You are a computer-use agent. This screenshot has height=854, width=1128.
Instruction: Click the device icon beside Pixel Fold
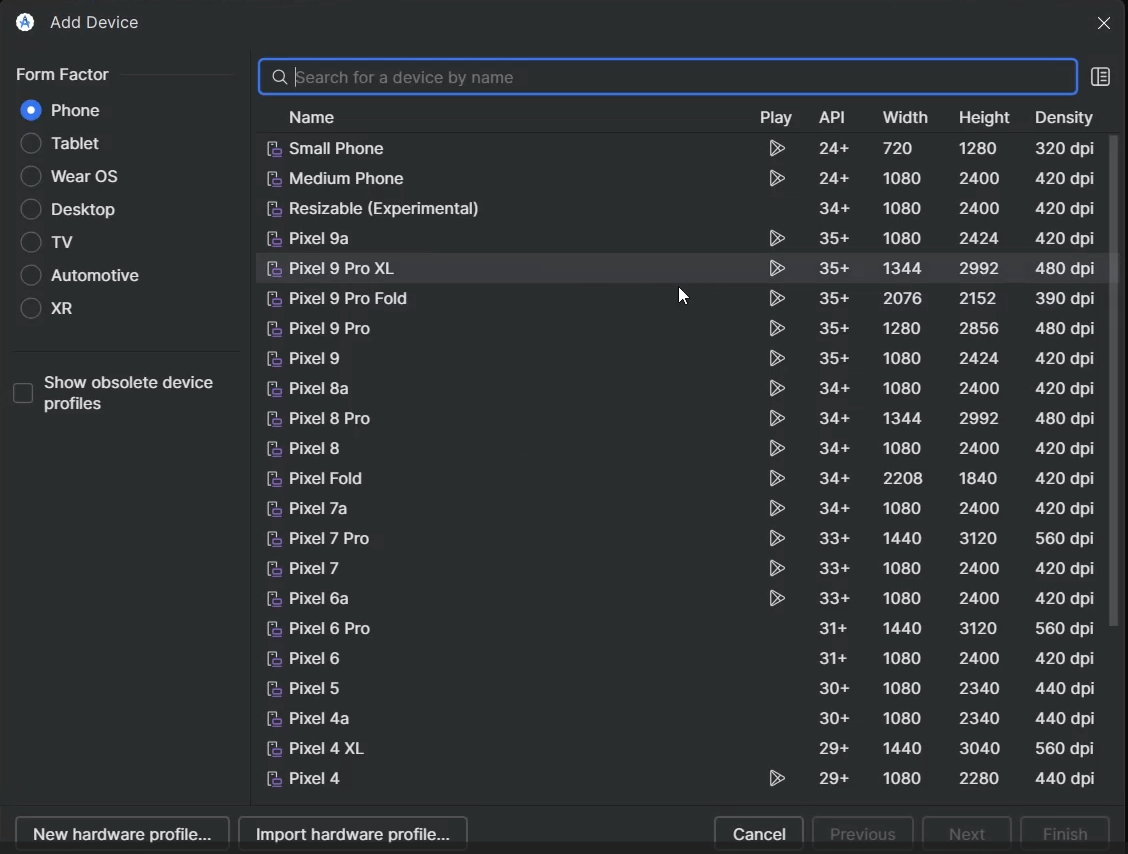pos(275,479)
